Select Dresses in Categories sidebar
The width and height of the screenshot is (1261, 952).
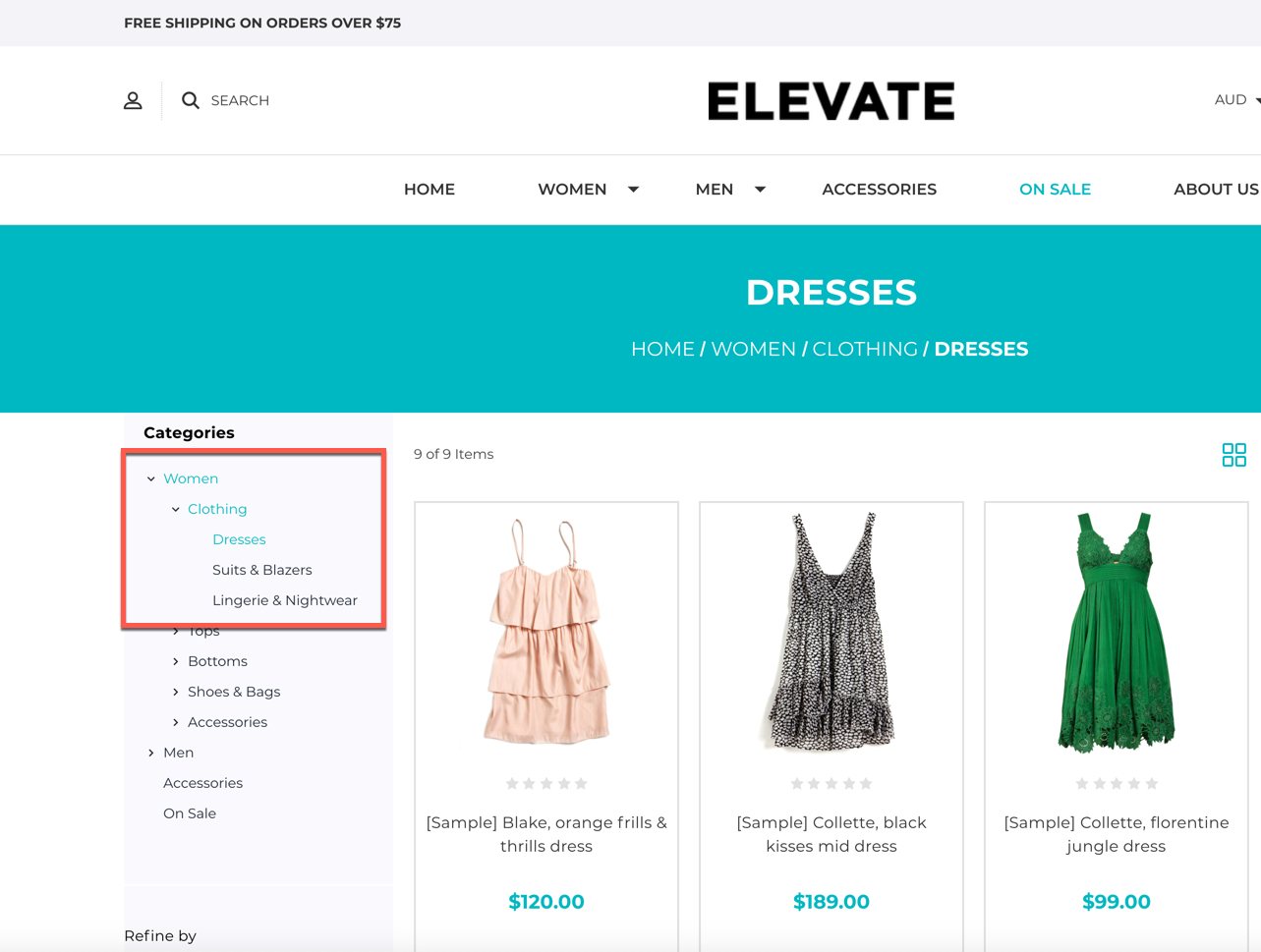click(239, 539)
